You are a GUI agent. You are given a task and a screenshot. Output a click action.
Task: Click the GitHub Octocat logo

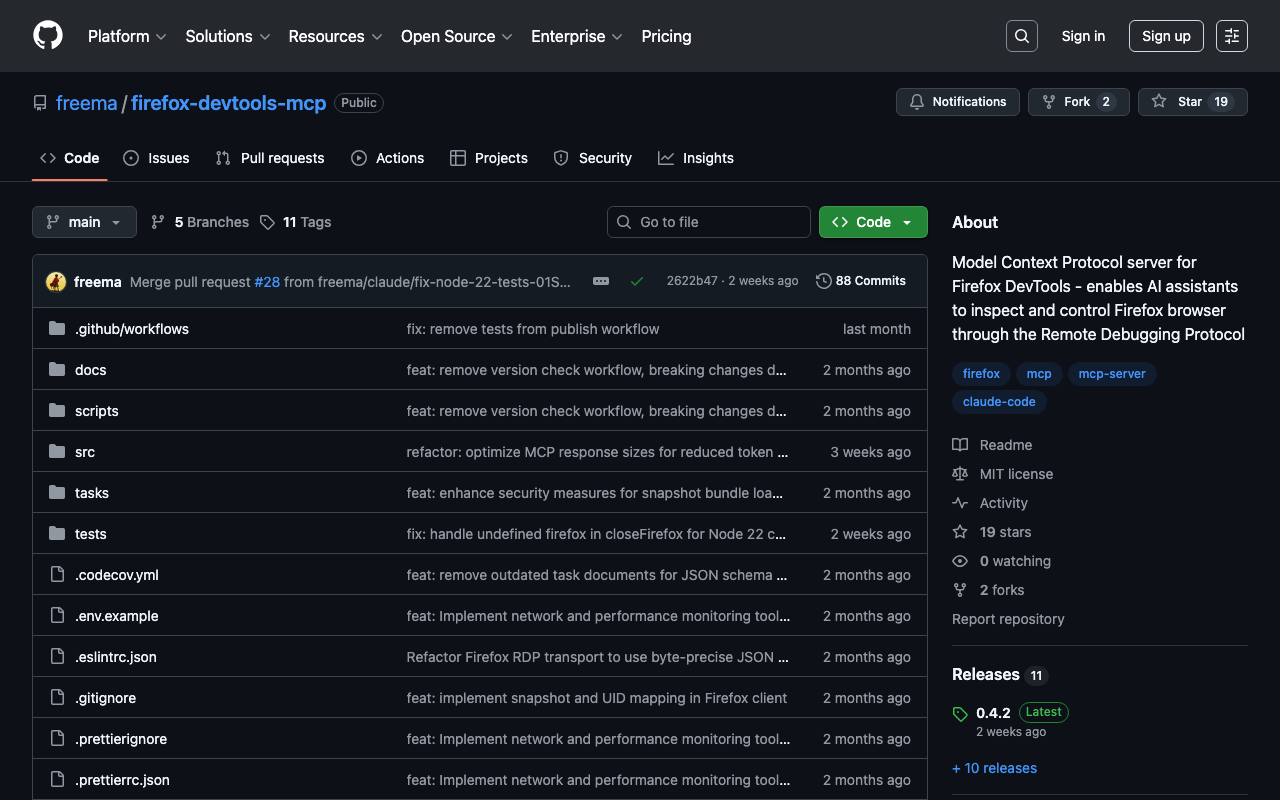(48, 36)
